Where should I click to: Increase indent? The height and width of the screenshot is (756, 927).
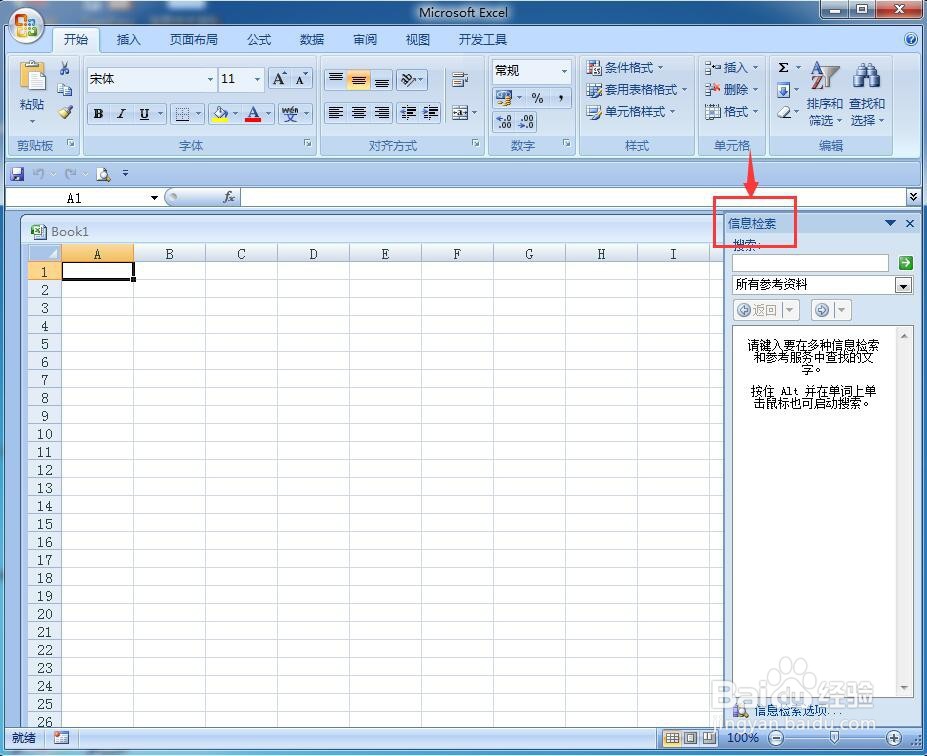click(430, 112)
